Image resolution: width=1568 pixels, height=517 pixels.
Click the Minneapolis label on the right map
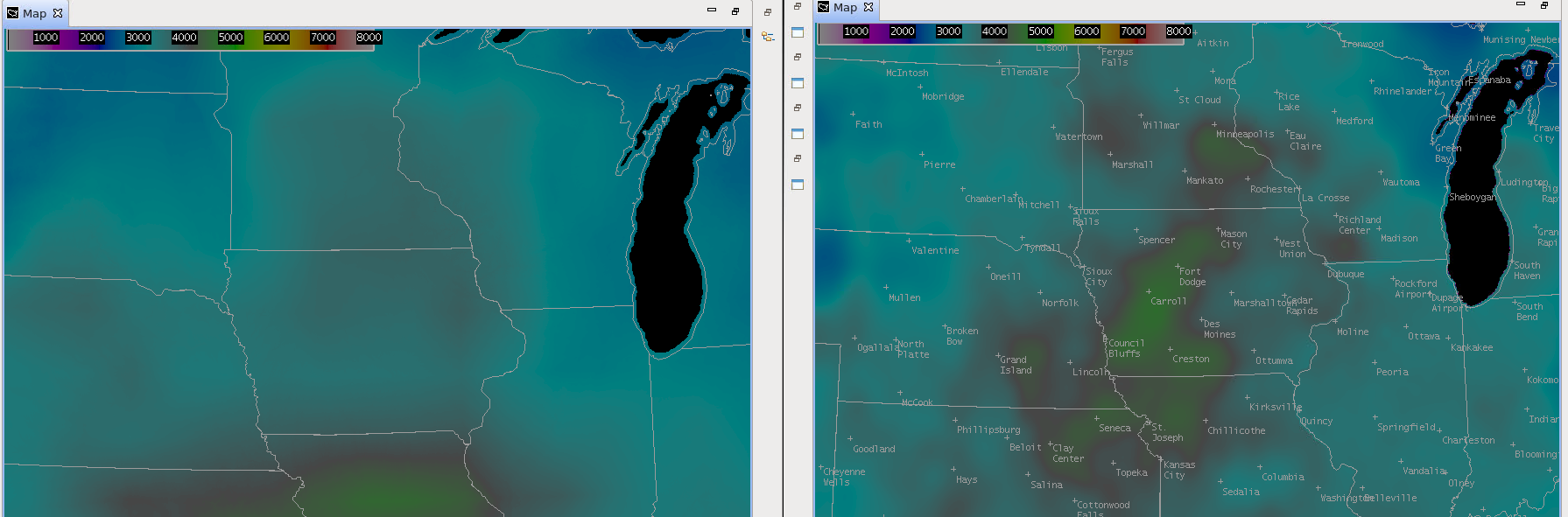(1245, 135)
